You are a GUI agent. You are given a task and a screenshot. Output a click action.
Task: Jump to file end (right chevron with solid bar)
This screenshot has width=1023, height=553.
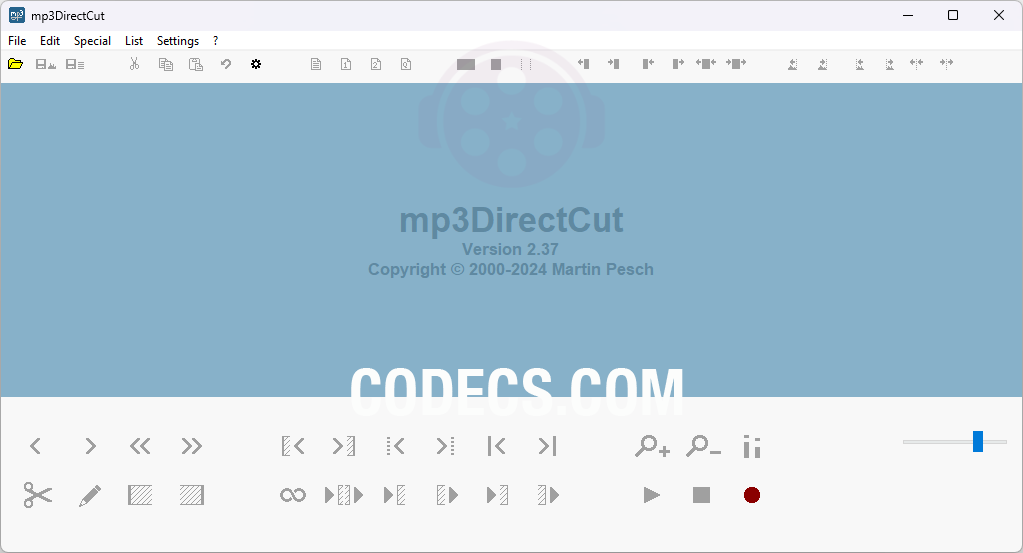(547, 446)
